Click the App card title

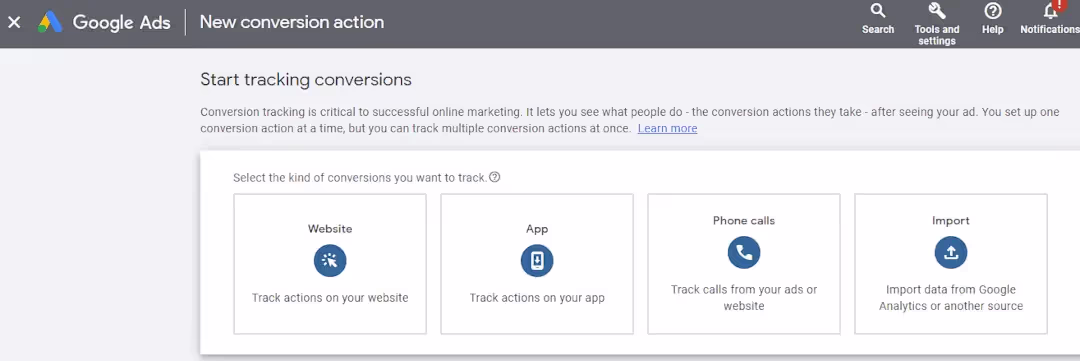[537, 229]
